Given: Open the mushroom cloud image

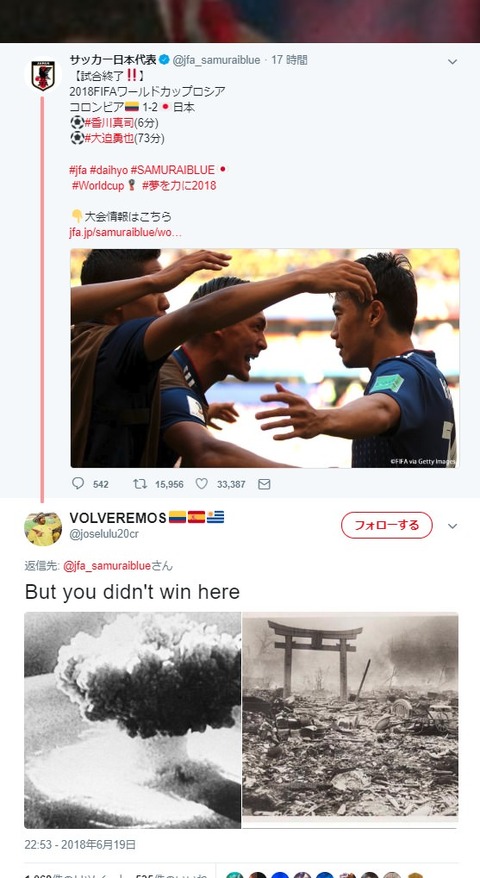Looking at the screenshot, I should 132,720.
